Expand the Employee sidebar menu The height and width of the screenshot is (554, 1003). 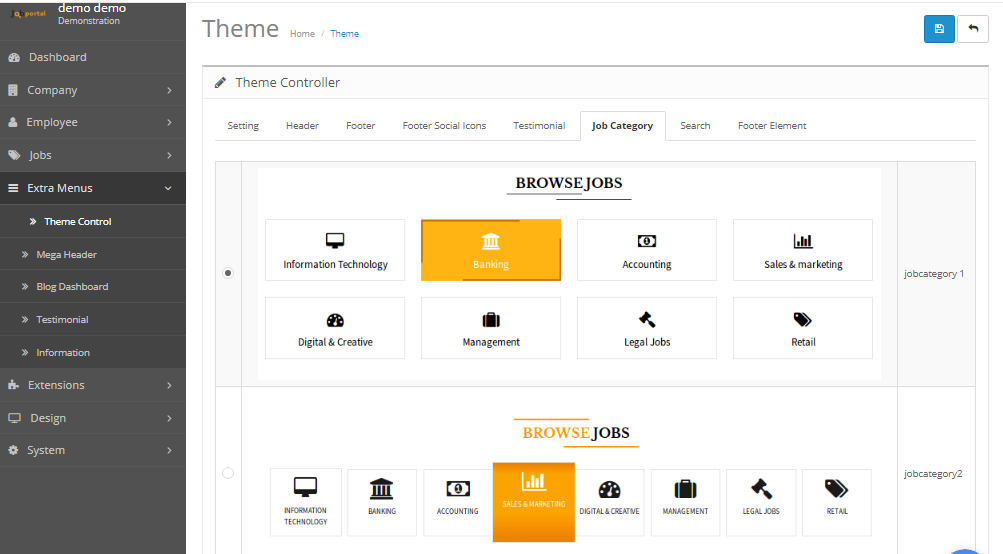pyautogui.click(x=92, y=122)
